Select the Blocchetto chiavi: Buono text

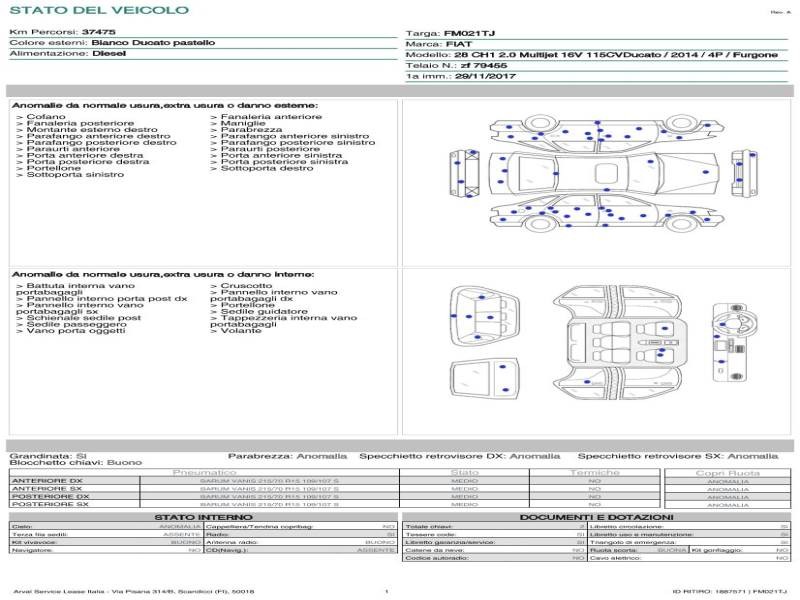coord(76,463)
